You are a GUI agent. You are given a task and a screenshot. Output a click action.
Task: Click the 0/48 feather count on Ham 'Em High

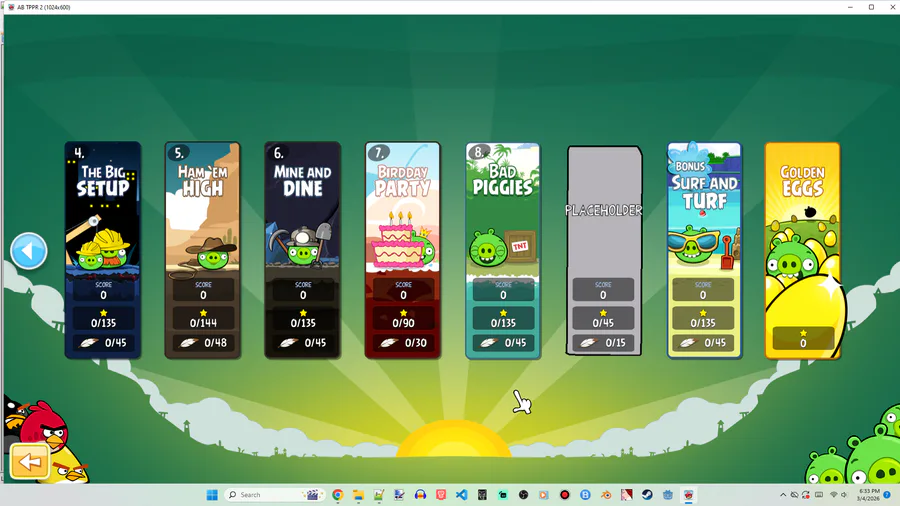click(x=216, y=342)
